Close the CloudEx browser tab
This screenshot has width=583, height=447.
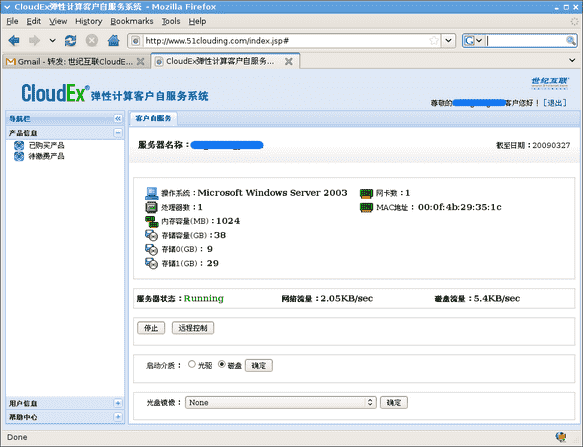click(x=289, y=61)
